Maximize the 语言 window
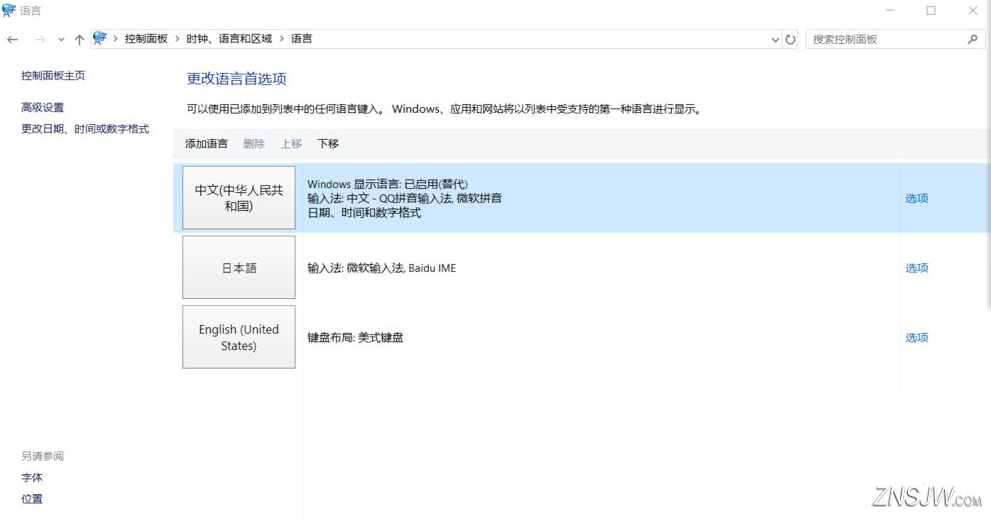This screenshot has width=991, height=521. [x=931, y=10]
